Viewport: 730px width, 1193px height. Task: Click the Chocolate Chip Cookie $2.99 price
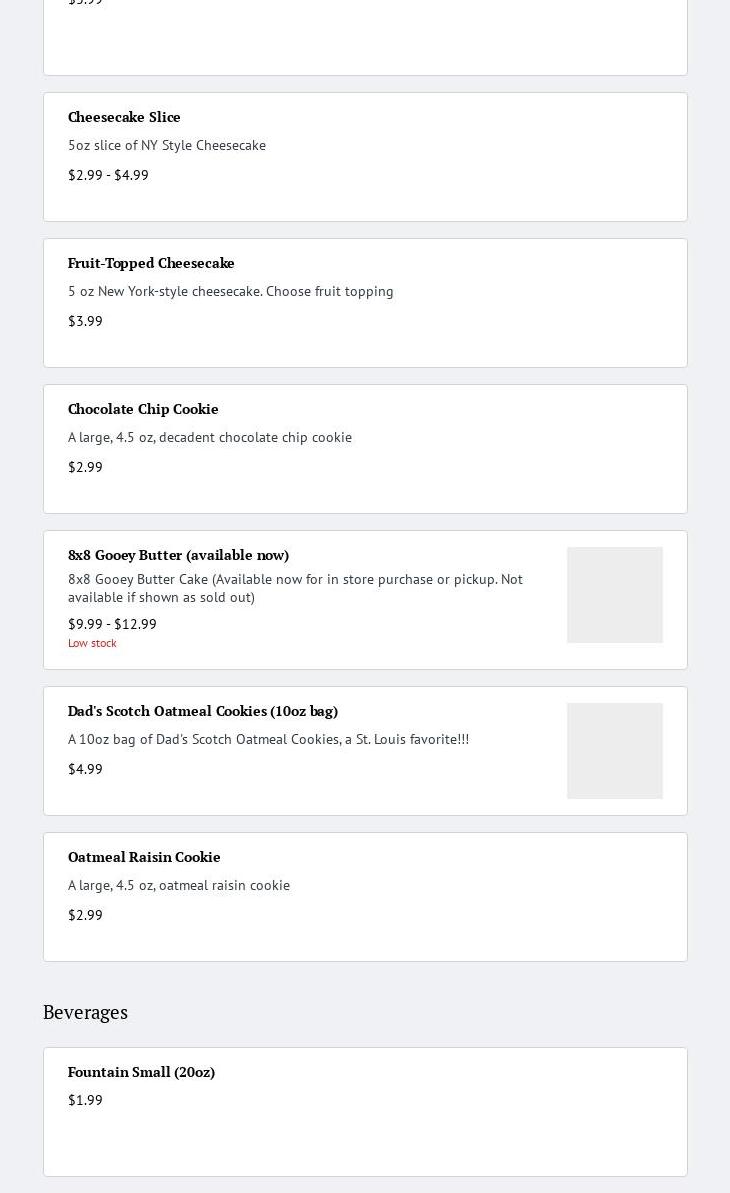[85, 467]
